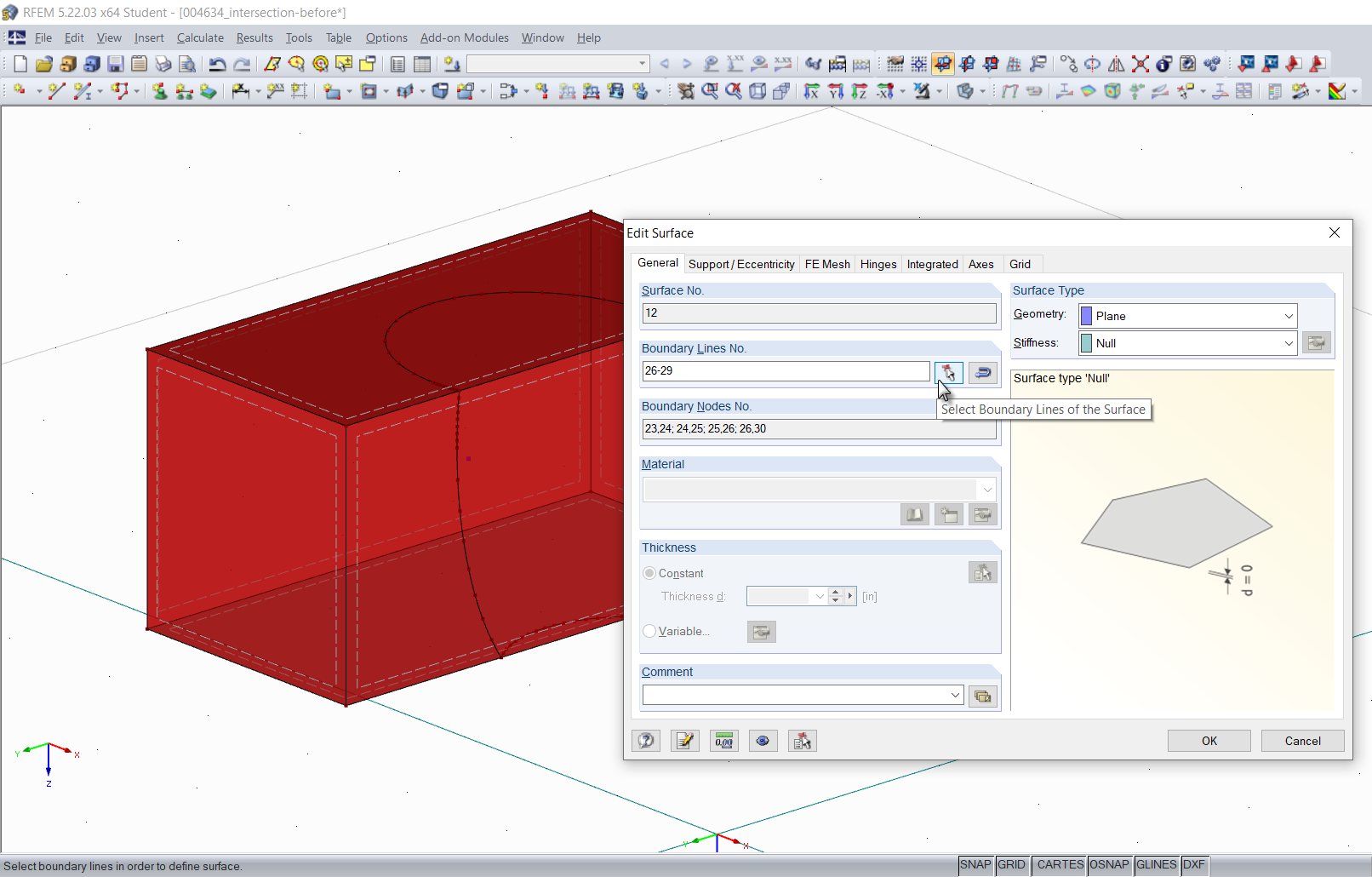Click the eye view icon in Edit Surface dialog
1372x877 pixels.
[763, 741]
